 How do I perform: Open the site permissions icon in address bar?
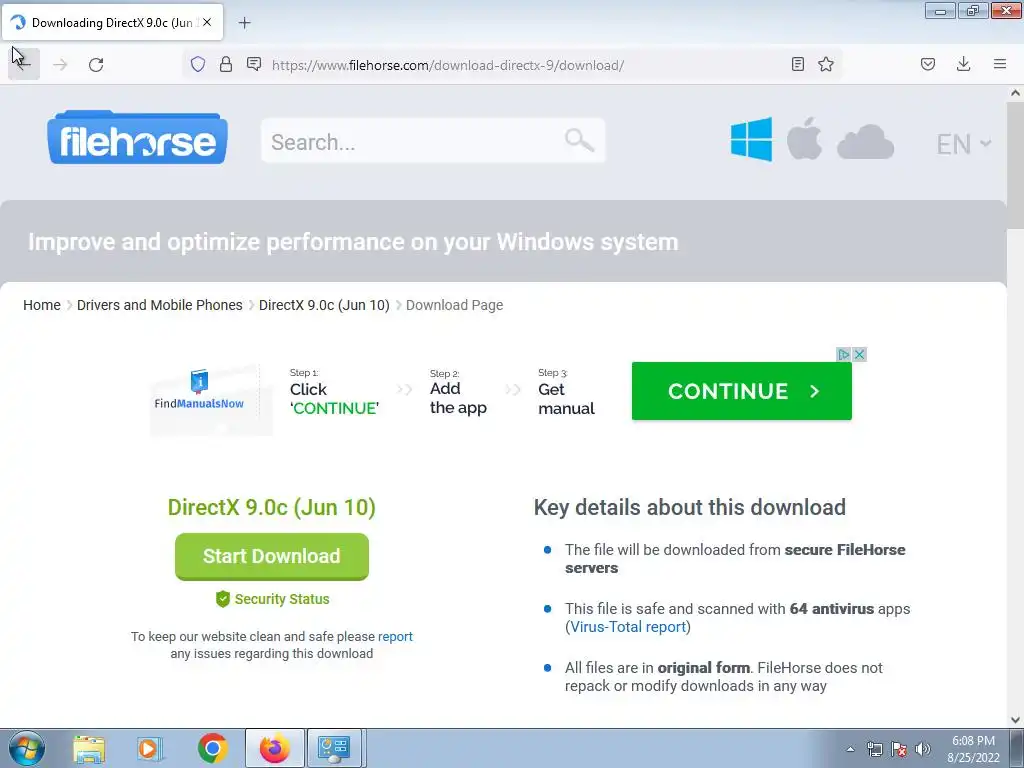(254, 64)
